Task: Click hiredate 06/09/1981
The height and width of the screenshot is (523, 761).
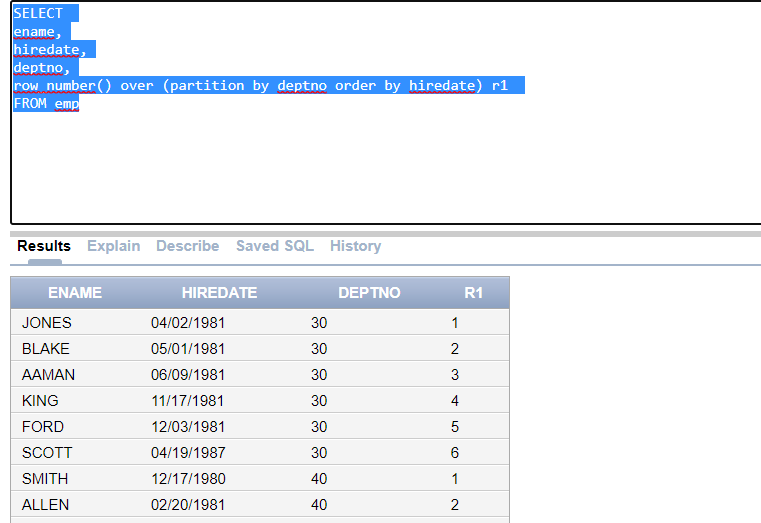Action: [188, 375]
